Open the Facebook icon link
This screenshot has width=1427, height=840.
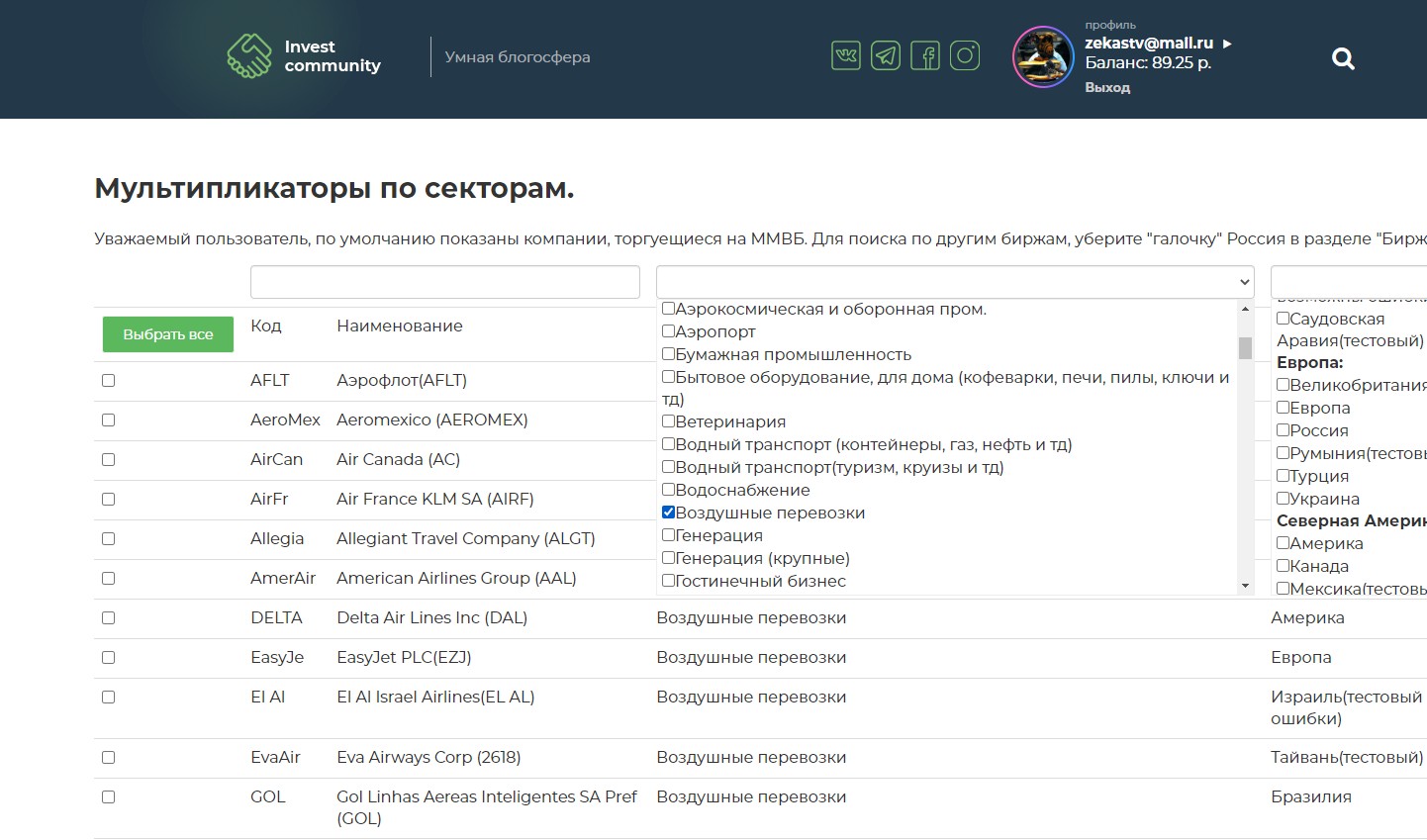tap(925, 55)
